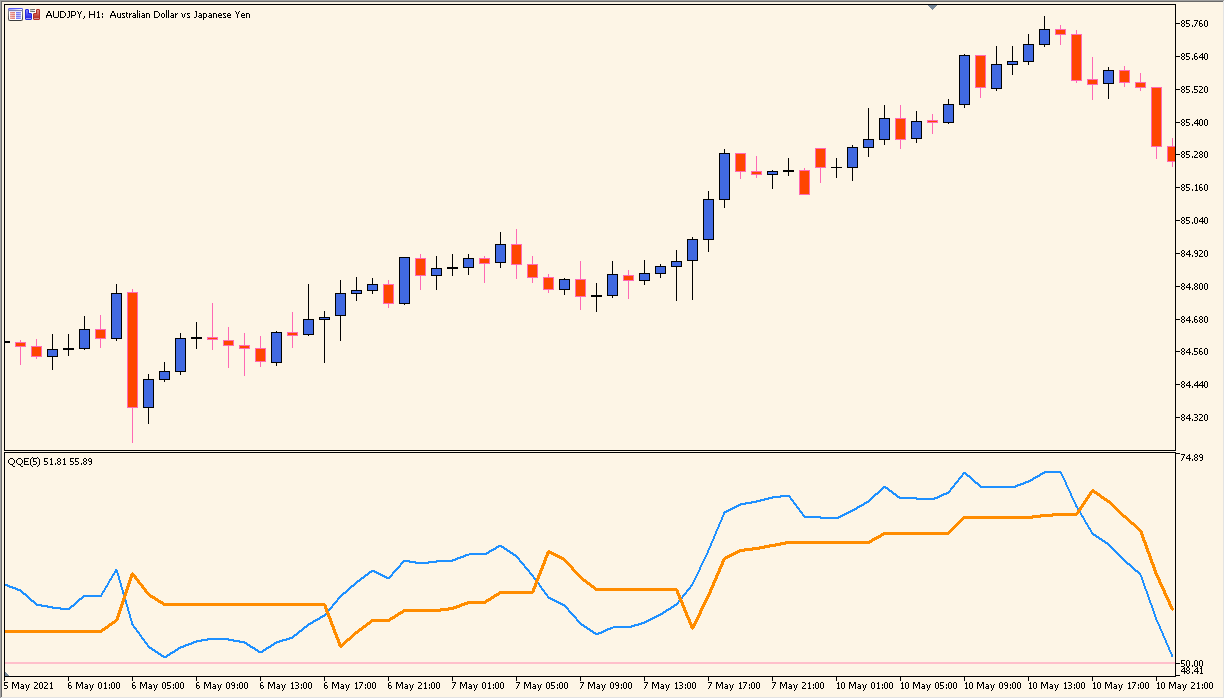Click the 10 May 05:00 time label
The height and width of the screenshot is (699, 1225).
930,686
